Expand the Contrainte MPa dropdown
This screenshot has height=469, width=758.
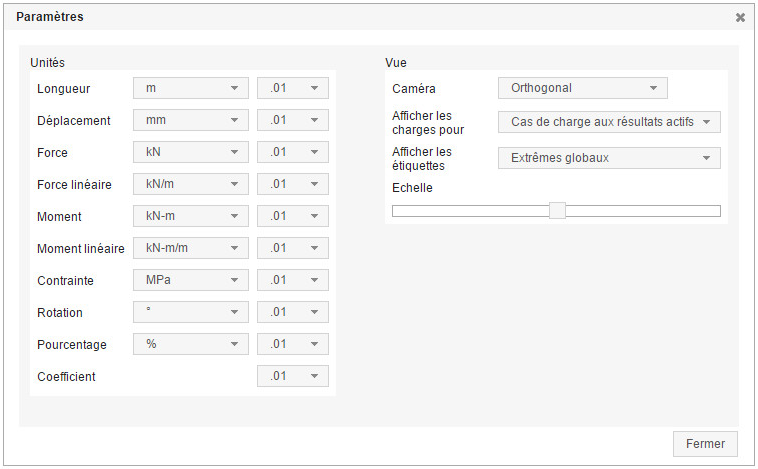point(190,280)
